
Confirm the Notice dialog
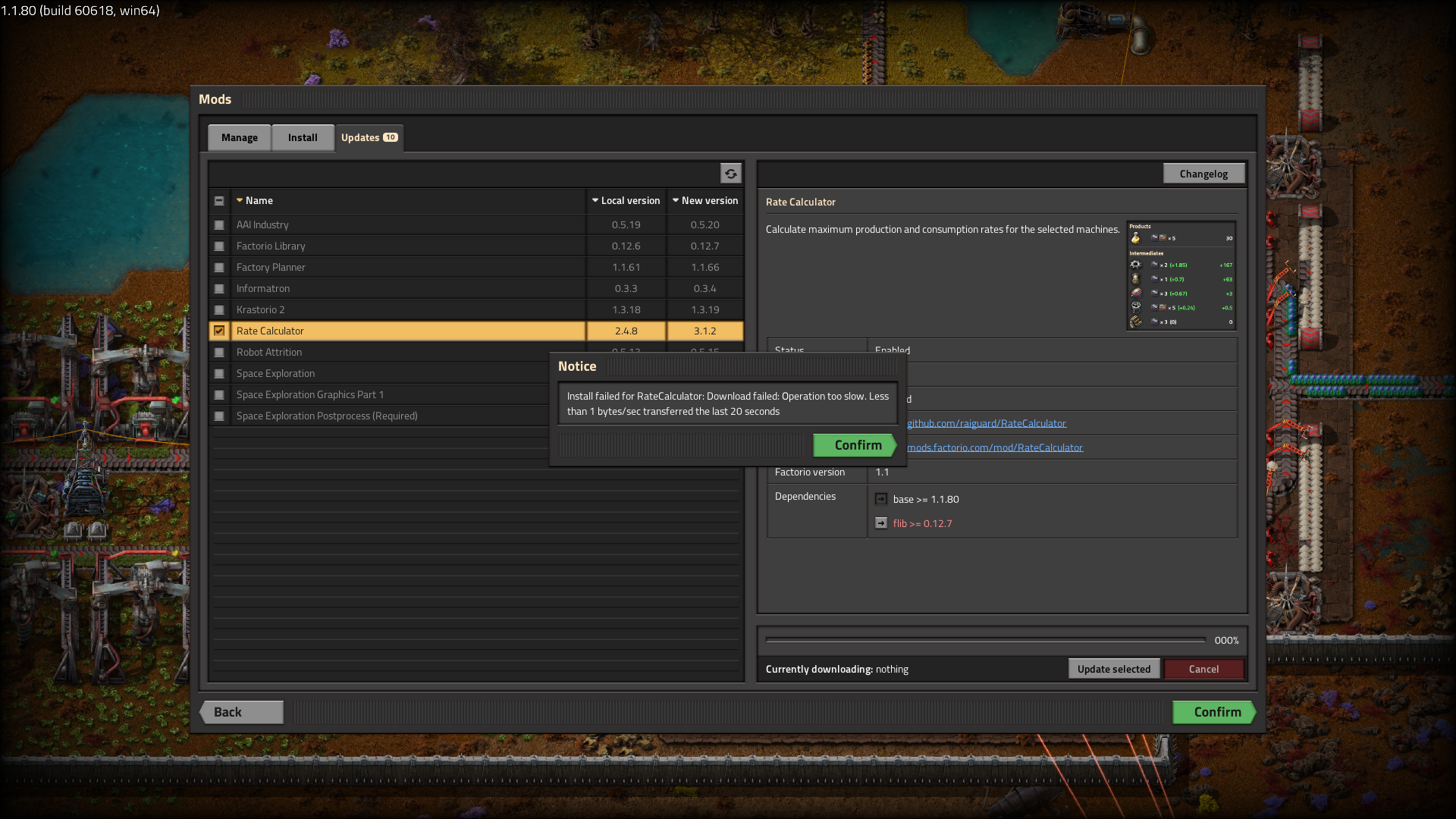pyautogui.click(x=855, y=445)
